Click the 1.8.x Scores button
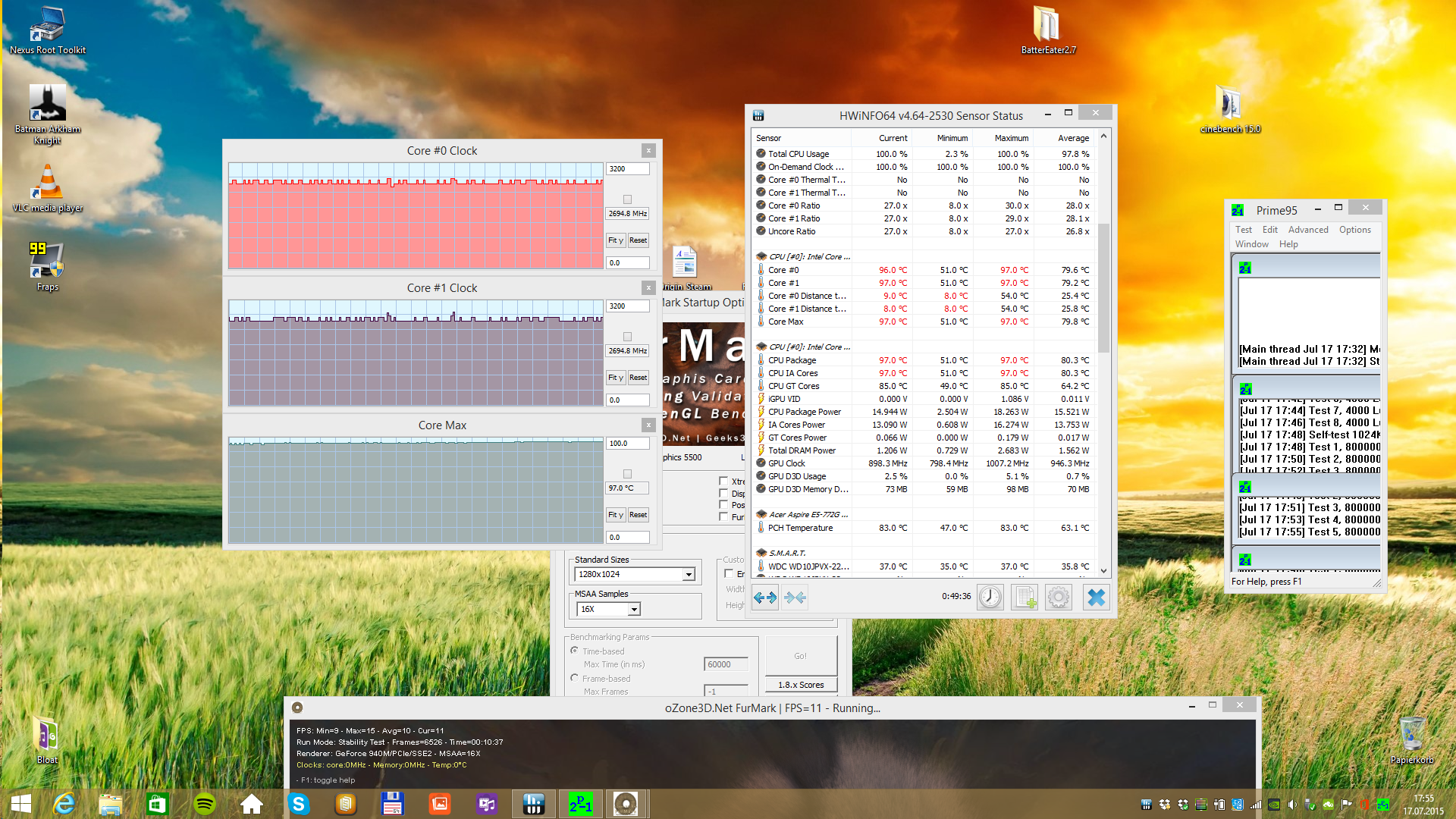The width and height of the screenshot is (1456, 819). click(x=801, y=685)
